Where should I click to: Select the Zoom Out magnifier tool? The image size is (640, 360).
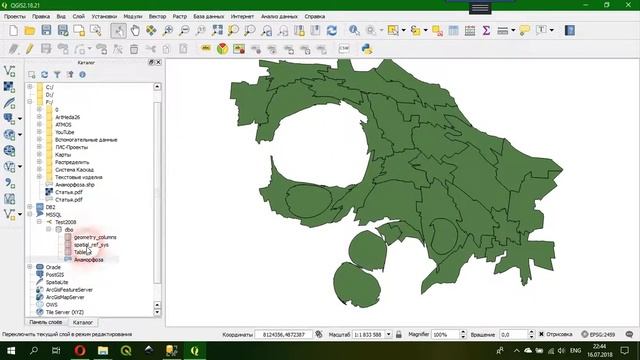[x=184, y=31]
